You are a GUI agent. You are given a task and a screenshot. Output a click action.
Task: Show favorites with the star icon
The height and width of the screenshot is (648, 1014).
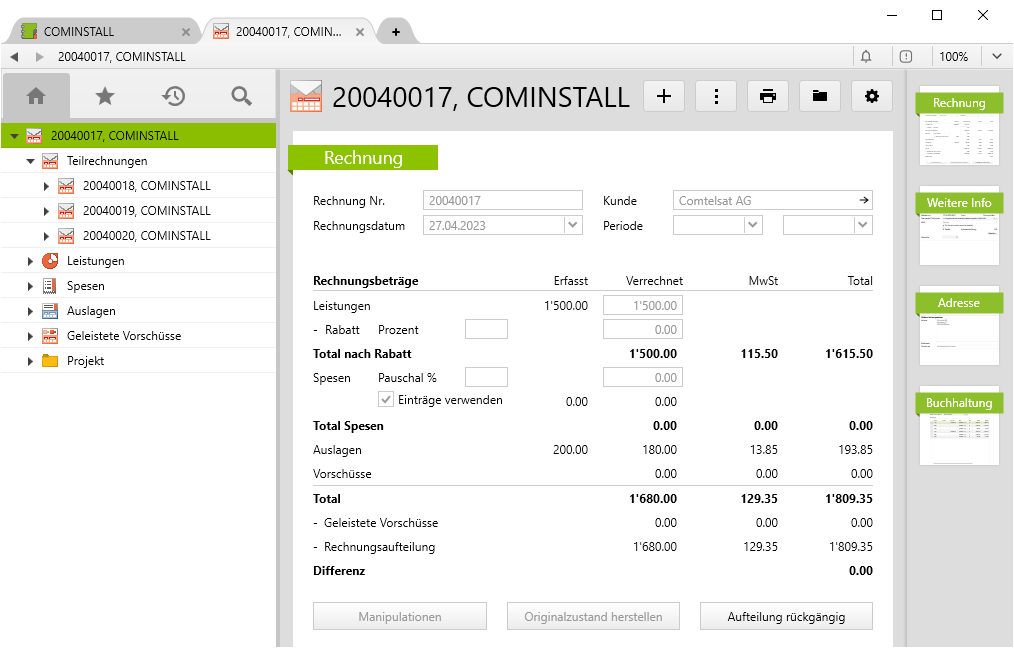(105, 96)
